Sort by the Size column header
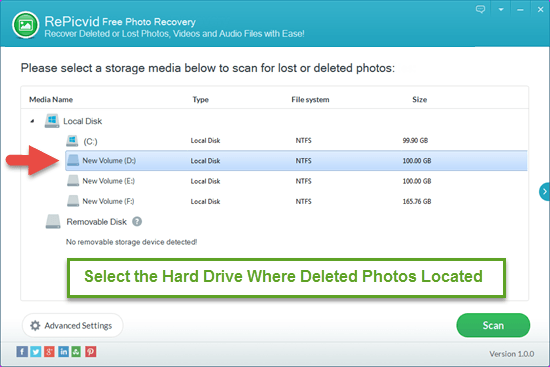The width and height of the screenshot is (550, 367). tap(420, 100)
